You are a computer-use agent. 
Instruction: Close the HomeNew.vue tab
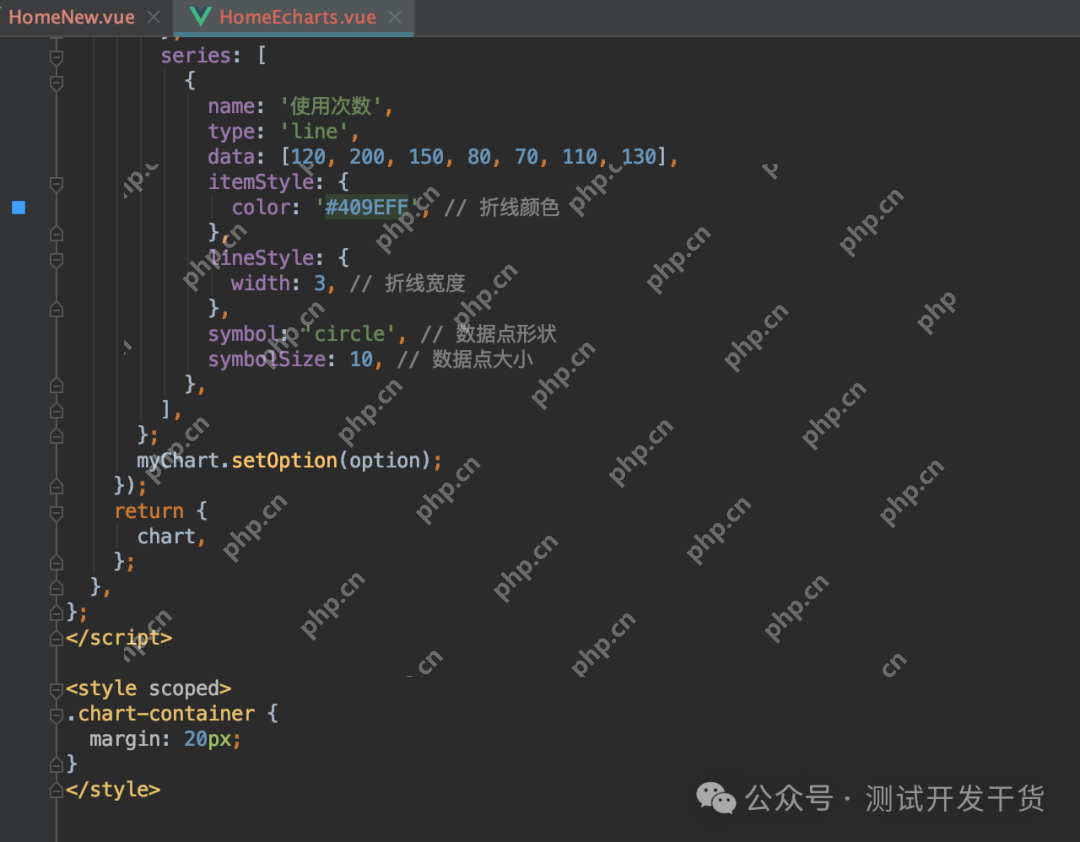pos(153,18)
